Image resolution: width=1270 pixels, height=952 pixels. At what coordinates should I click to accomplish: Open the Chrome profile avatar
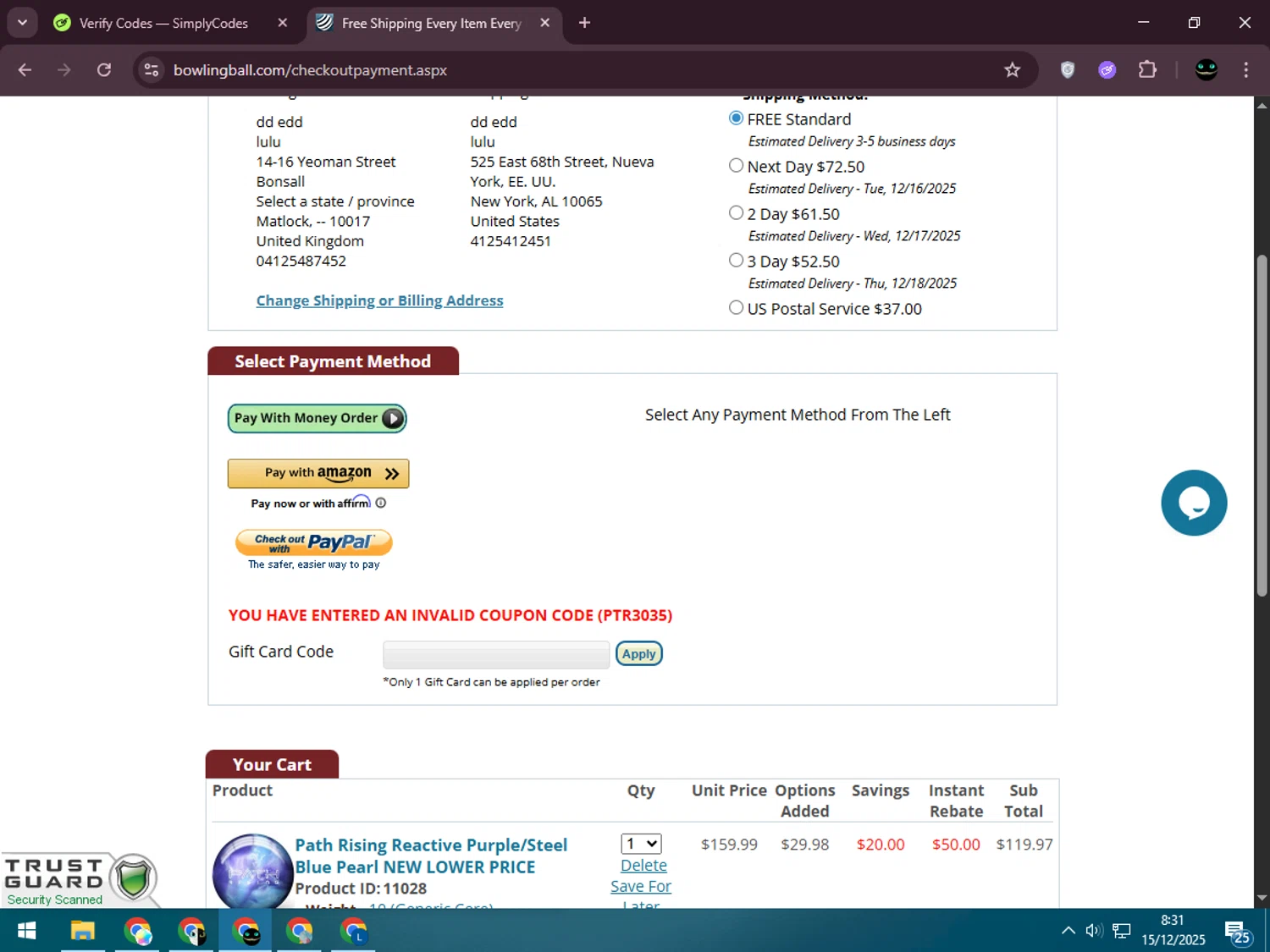(x=1206, y=70)
